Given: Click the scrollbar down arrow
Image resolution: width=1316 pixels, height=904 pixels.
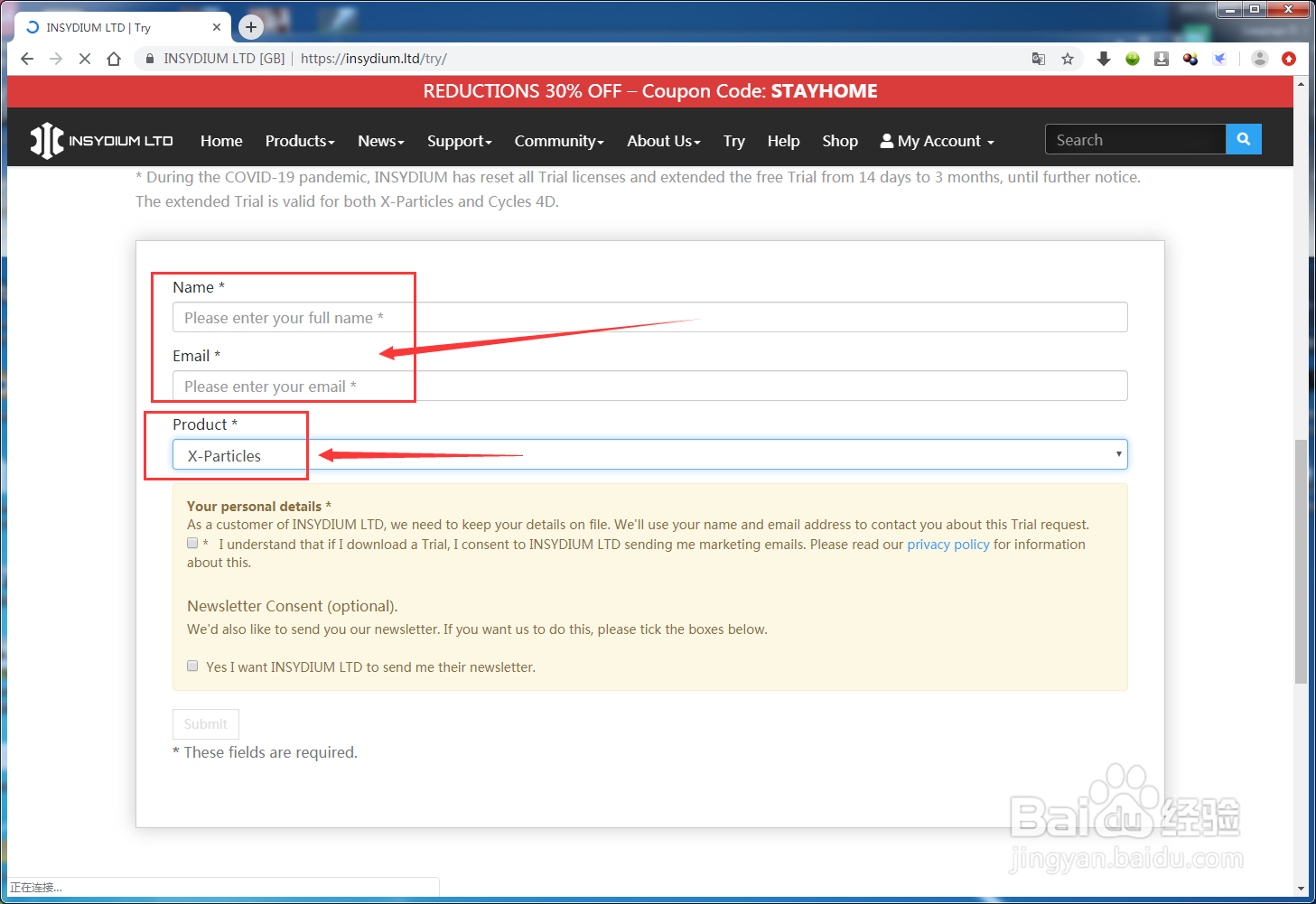Looking at the screenshot, I should [1301, 889].
